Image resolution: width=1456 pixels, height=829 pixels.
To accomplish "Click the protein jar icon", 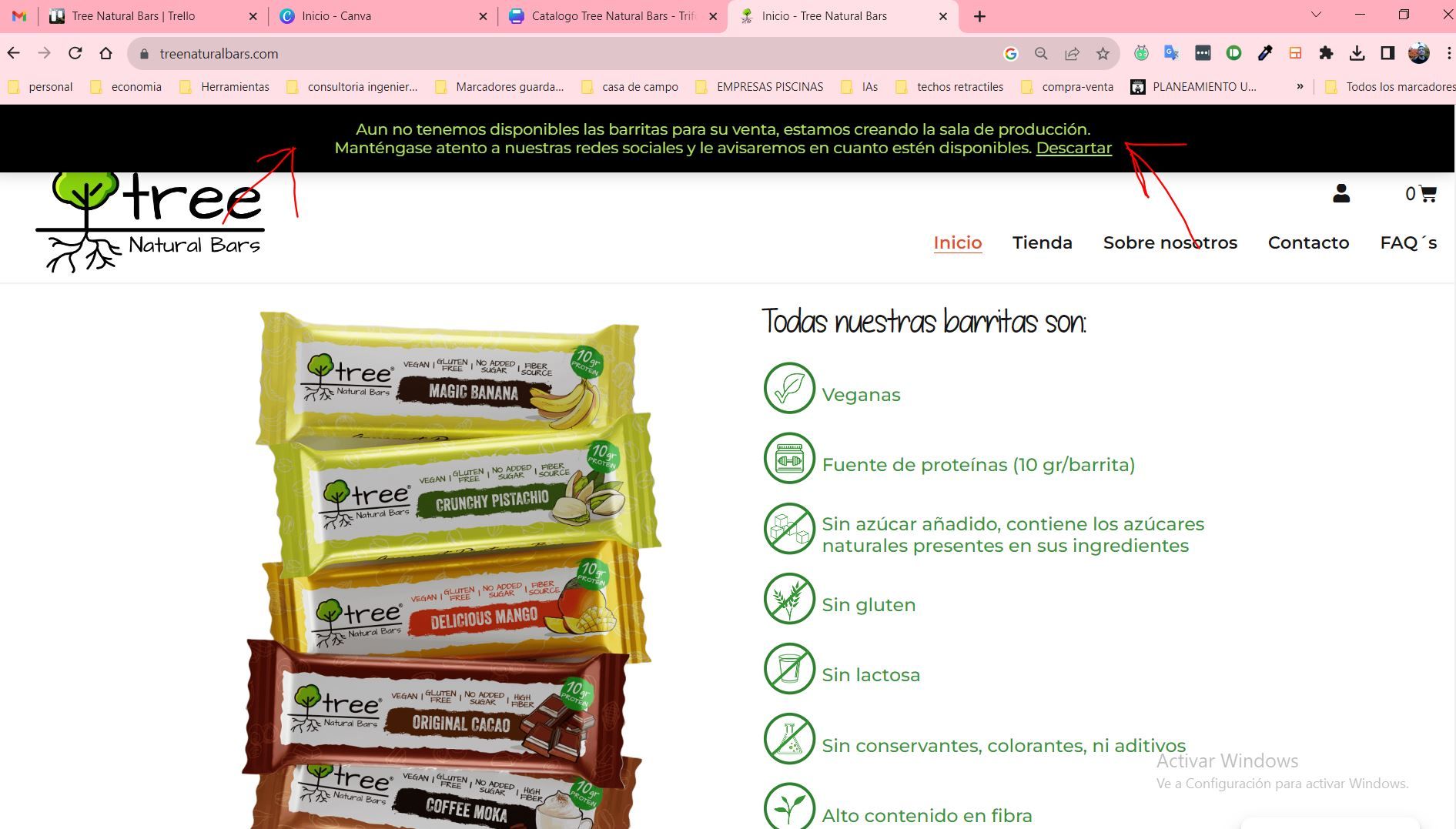I will click(x=789, y=459).
